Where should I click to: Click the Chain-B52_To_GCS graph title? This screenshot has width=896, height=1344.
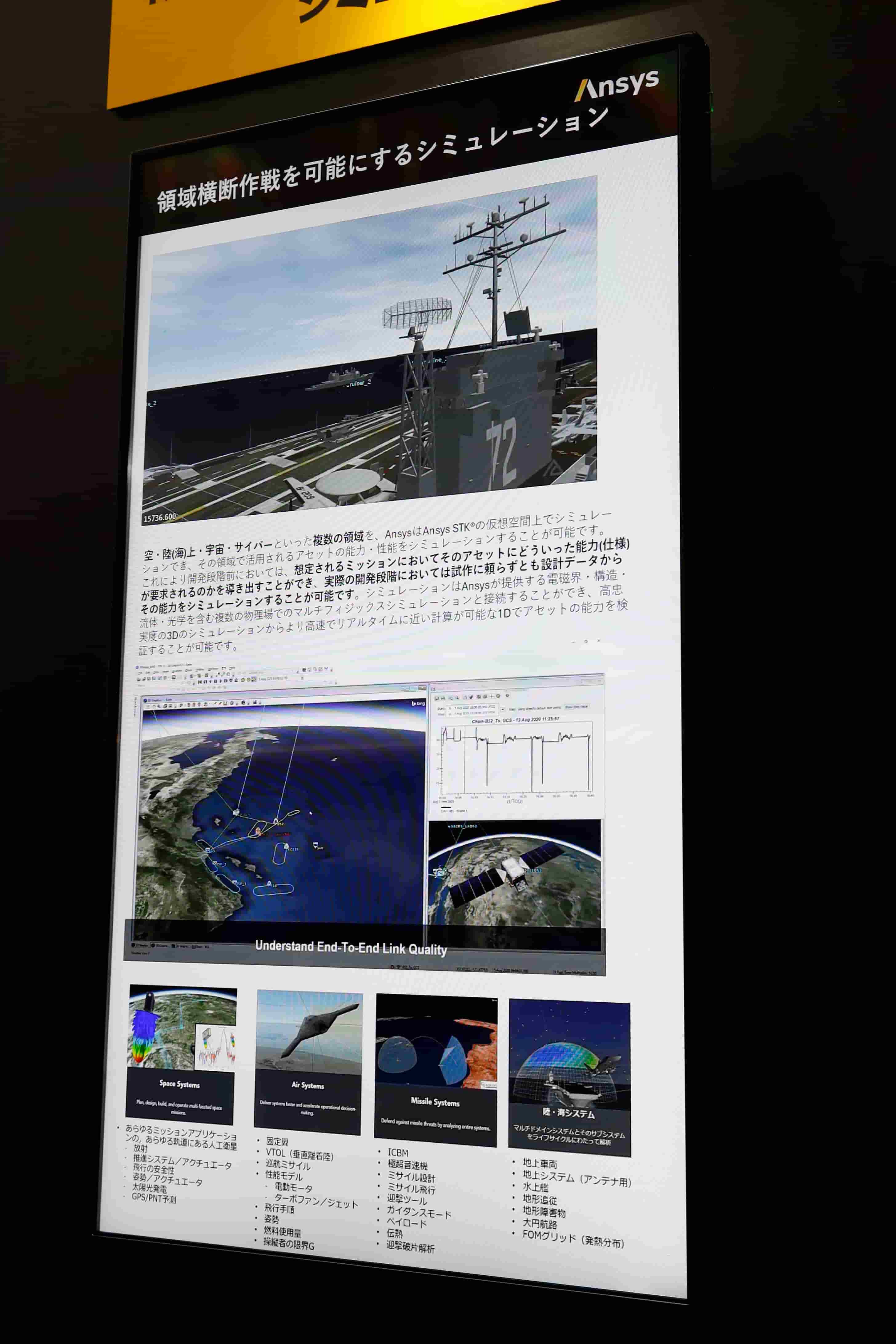click(x=515, y=720)
